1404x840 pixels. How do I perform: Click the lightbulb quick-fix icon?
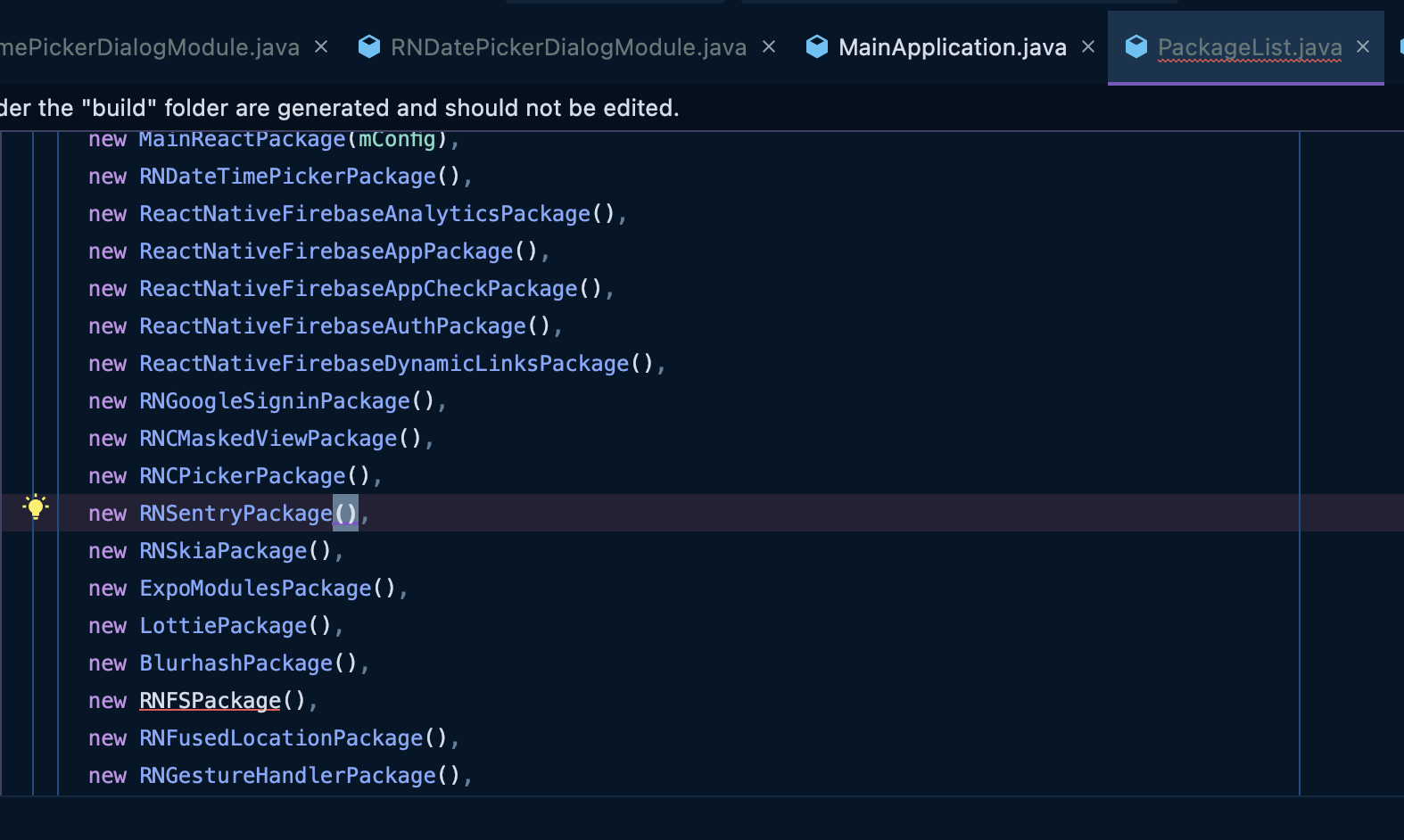tap(35, 507)
